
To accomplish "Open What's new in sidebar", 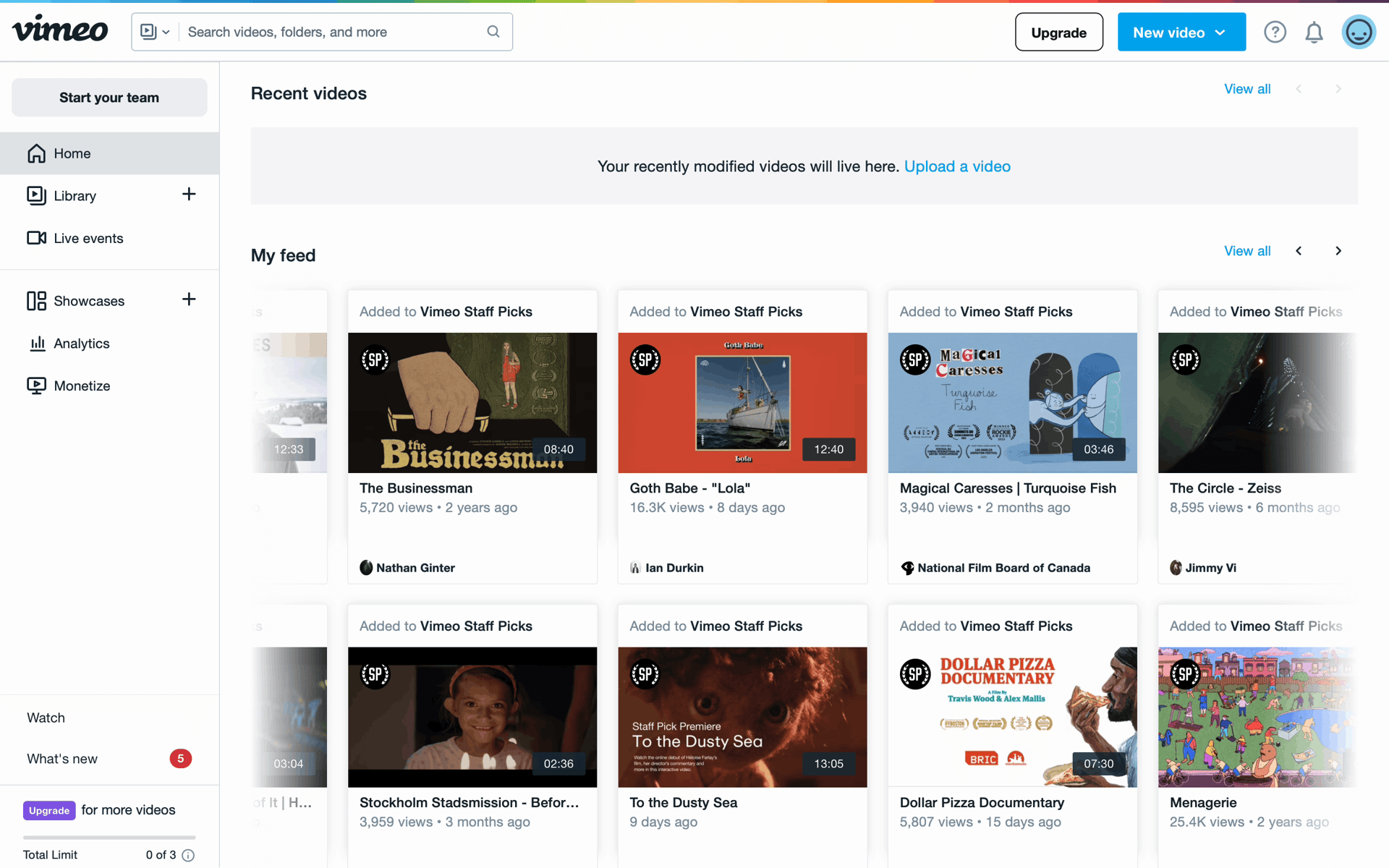I will pos(62,759).
